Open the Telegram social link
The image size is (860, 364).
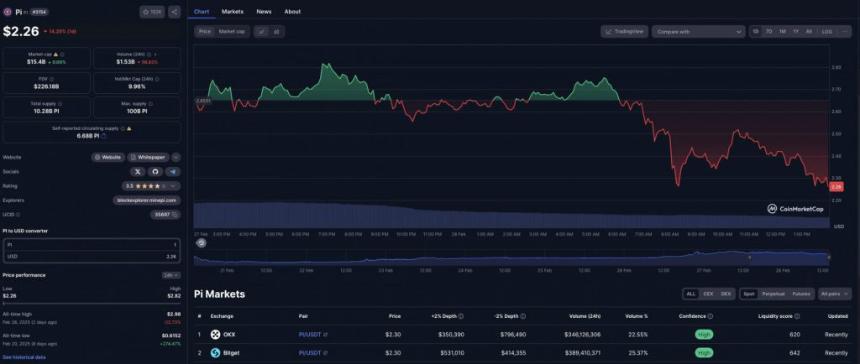click(x=173, y=172)
